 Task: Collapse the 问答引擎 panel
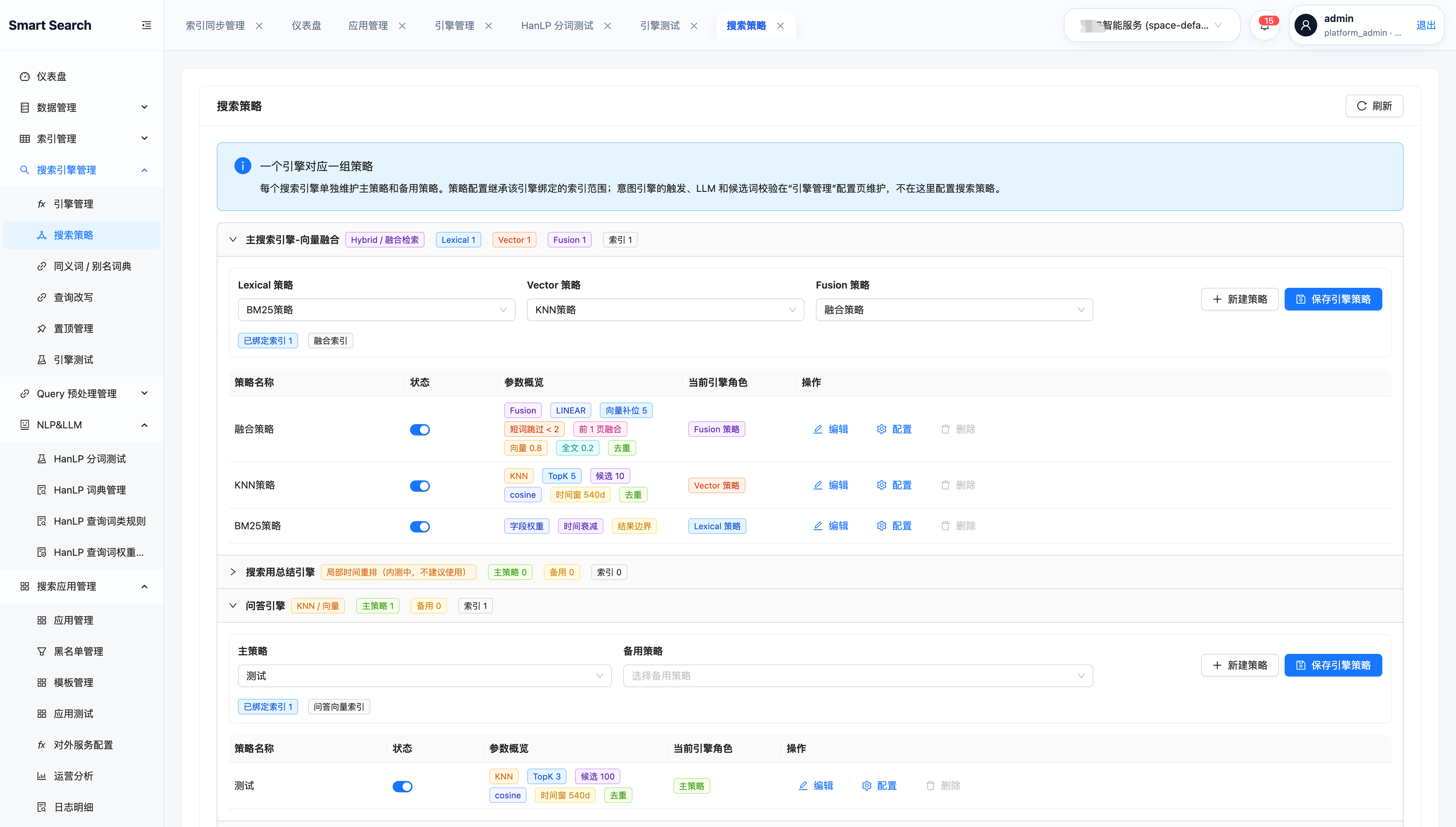233,605
